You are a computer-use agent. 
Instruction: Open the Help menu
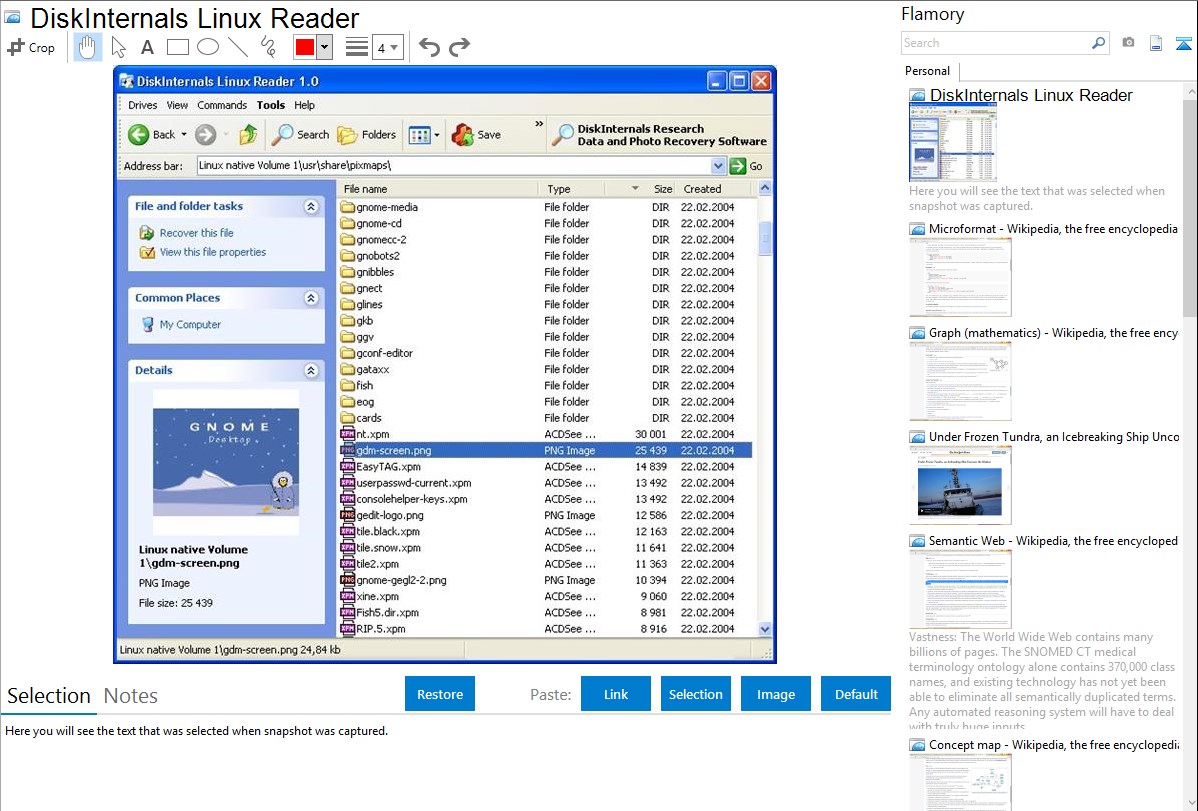click(304, 105)
